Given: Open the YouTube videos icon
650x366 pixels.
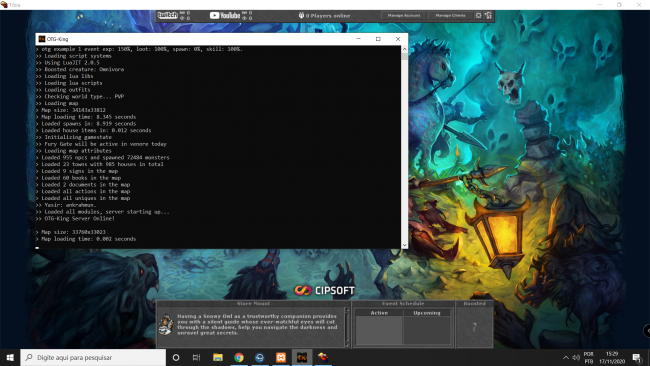Looking at the screenshot, I should 225,16.
